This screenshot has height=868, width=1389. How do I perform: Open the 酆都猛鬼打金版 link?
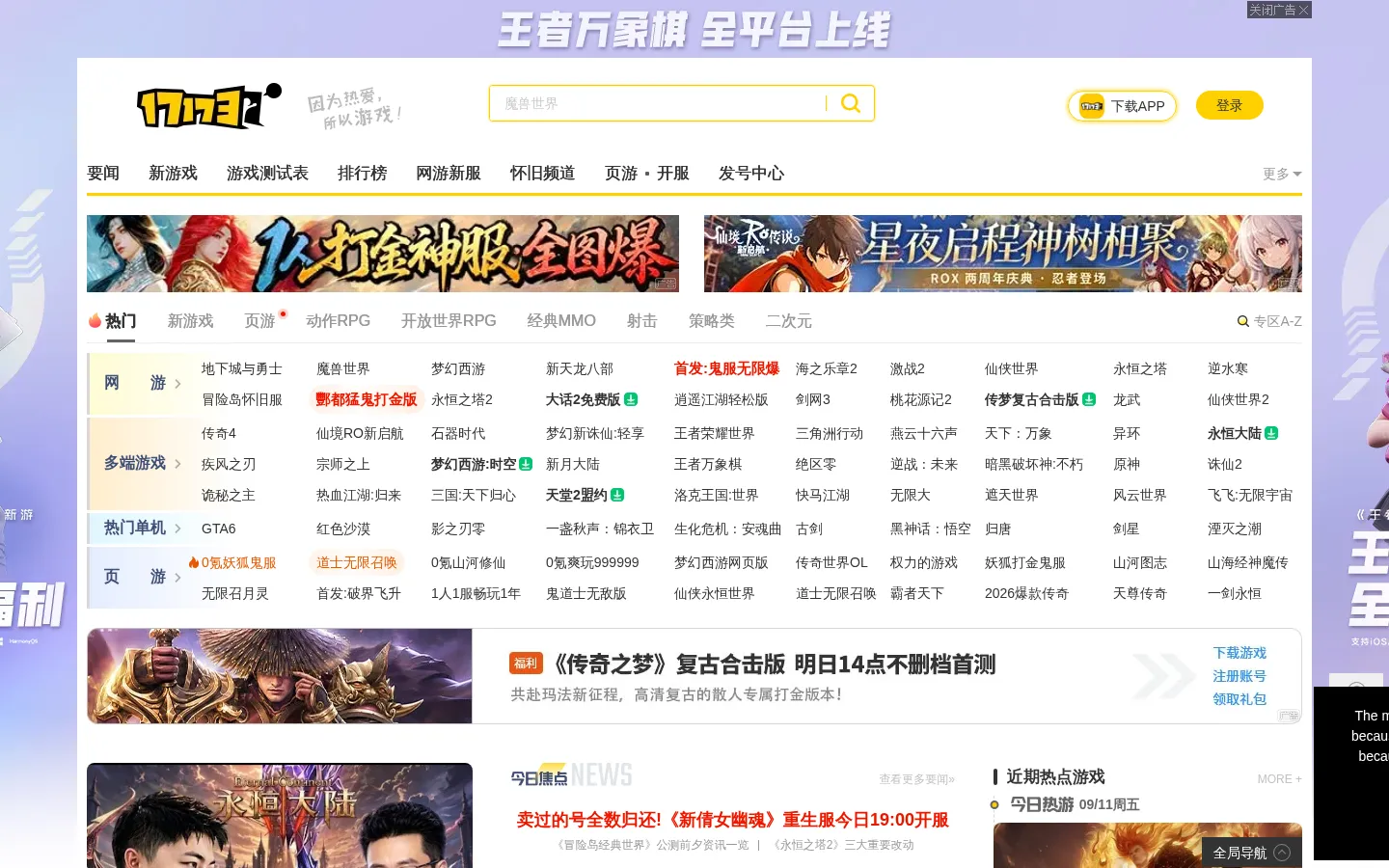tap(367, 399)
